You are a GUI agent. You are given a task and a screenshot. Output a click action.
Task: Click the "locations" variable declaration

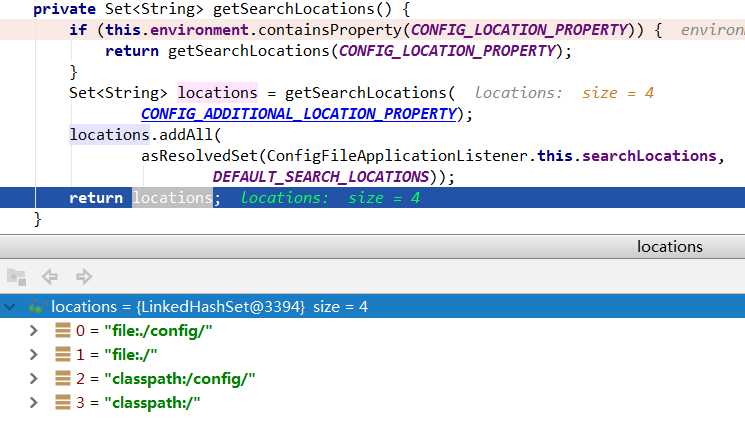[x=218, y=93]
